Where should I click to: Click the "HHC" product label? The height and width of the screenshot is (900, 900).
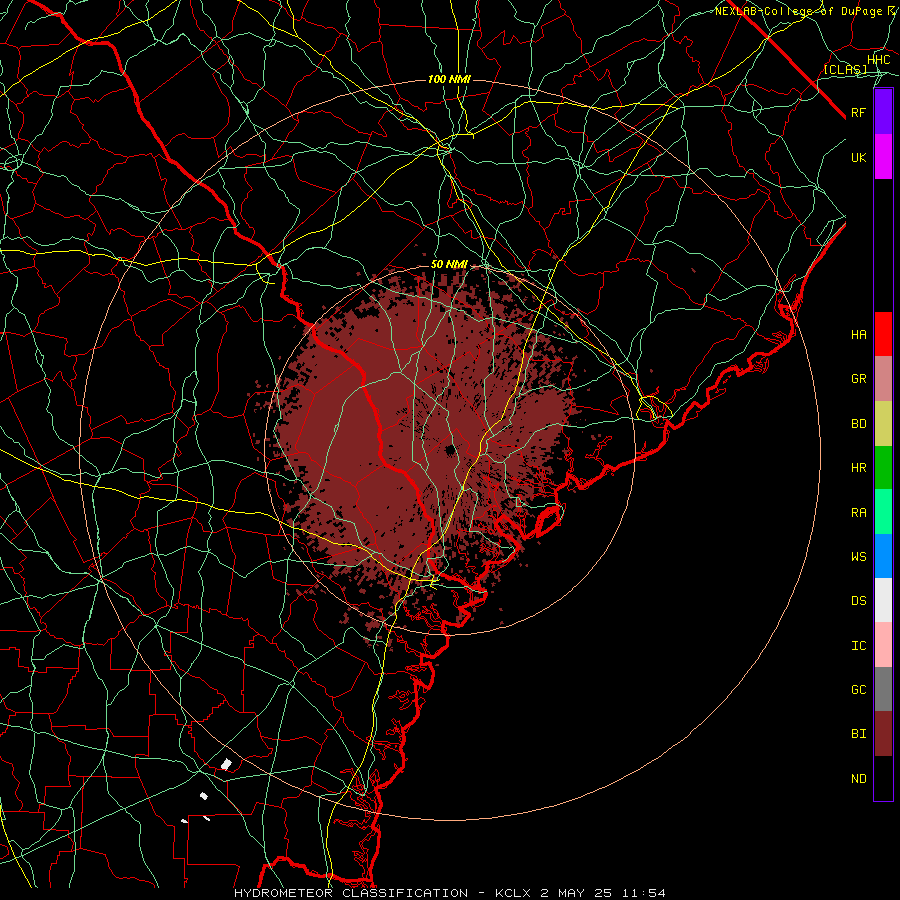[x=879, y=60]
